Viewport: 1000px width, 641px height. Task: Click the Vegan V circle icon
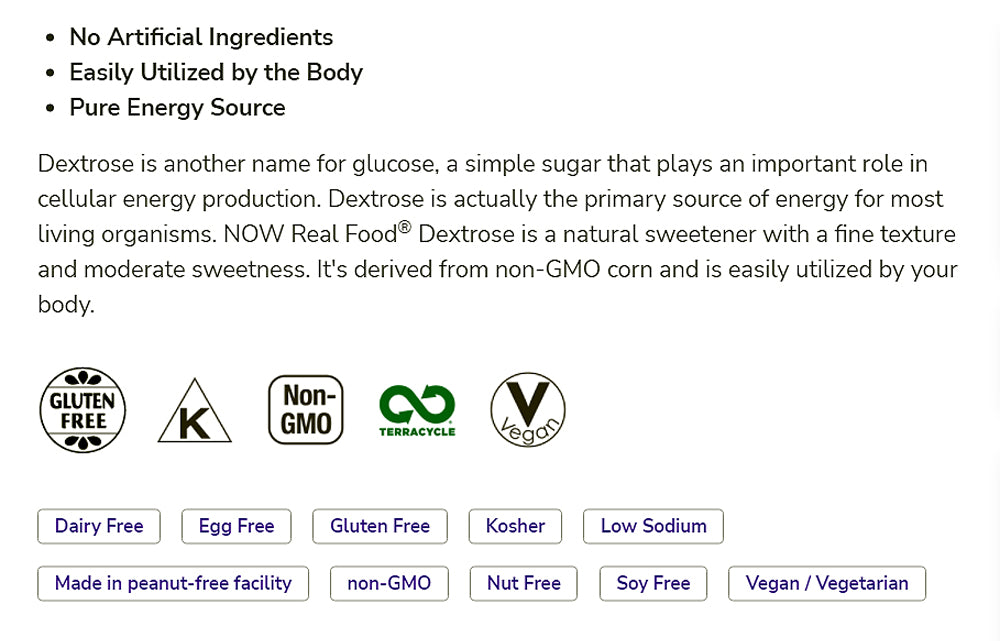tap(527, 410)
